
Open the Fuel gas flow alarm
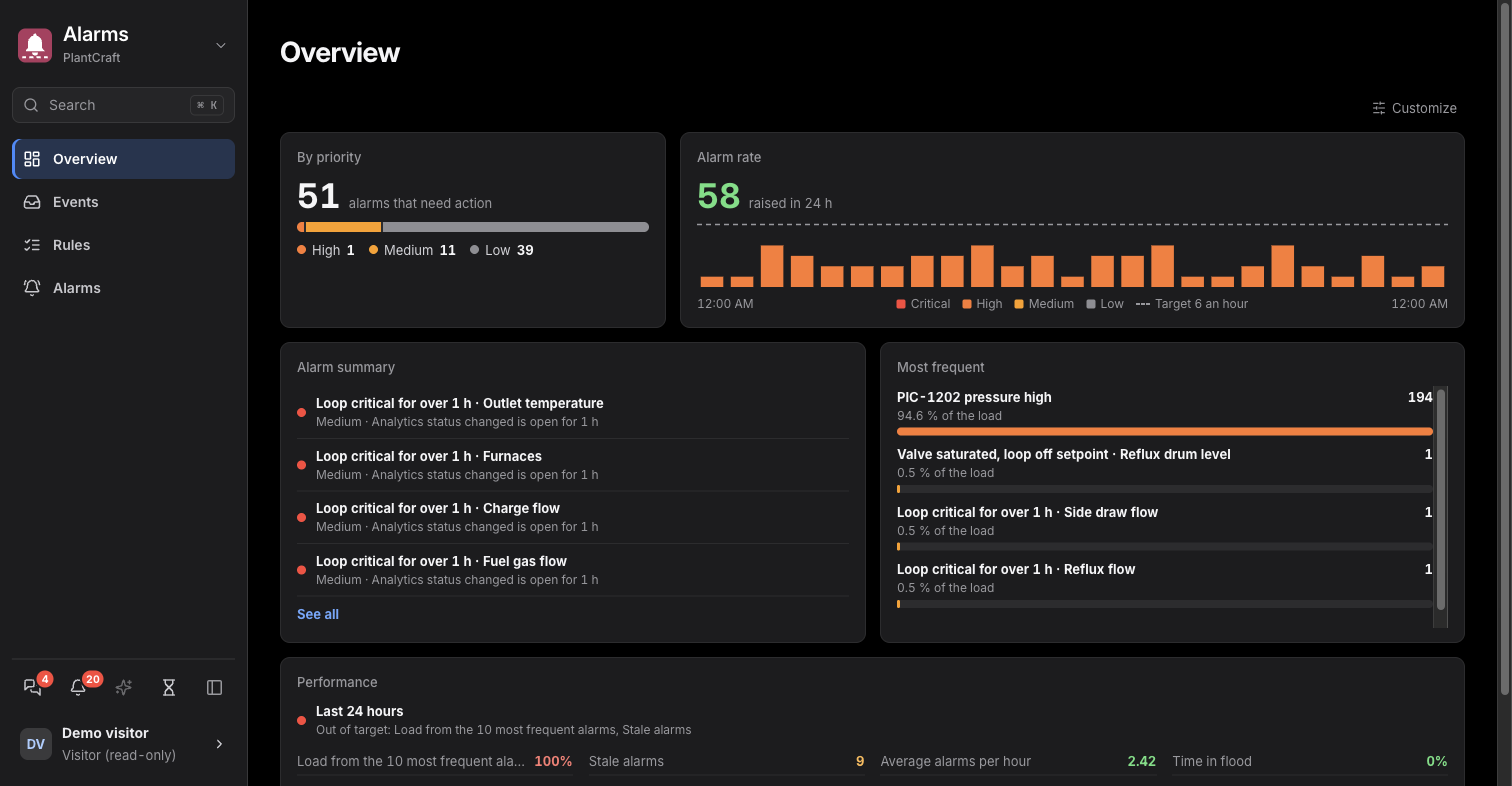tap(572, 570)
